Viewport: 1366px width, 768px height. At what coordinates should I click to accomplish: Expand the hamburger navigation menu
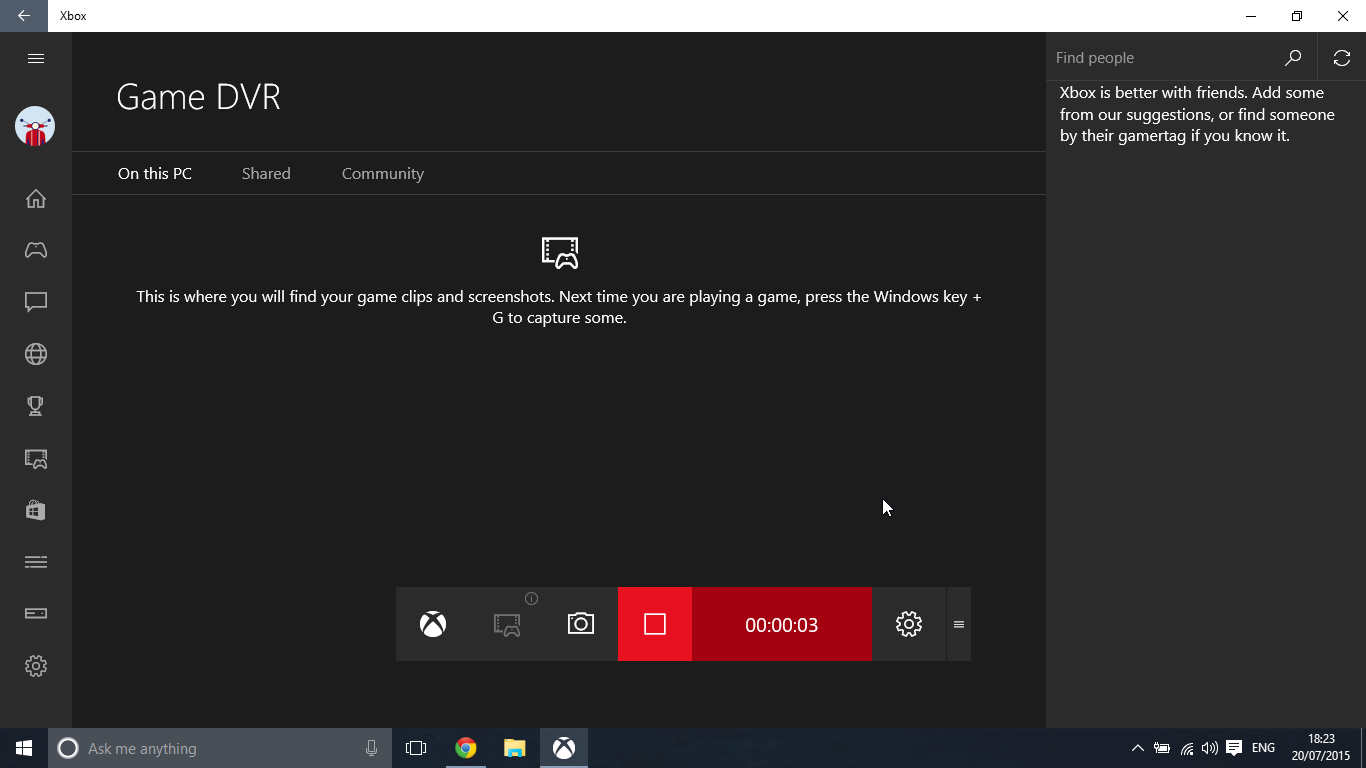tap(35, 58)
